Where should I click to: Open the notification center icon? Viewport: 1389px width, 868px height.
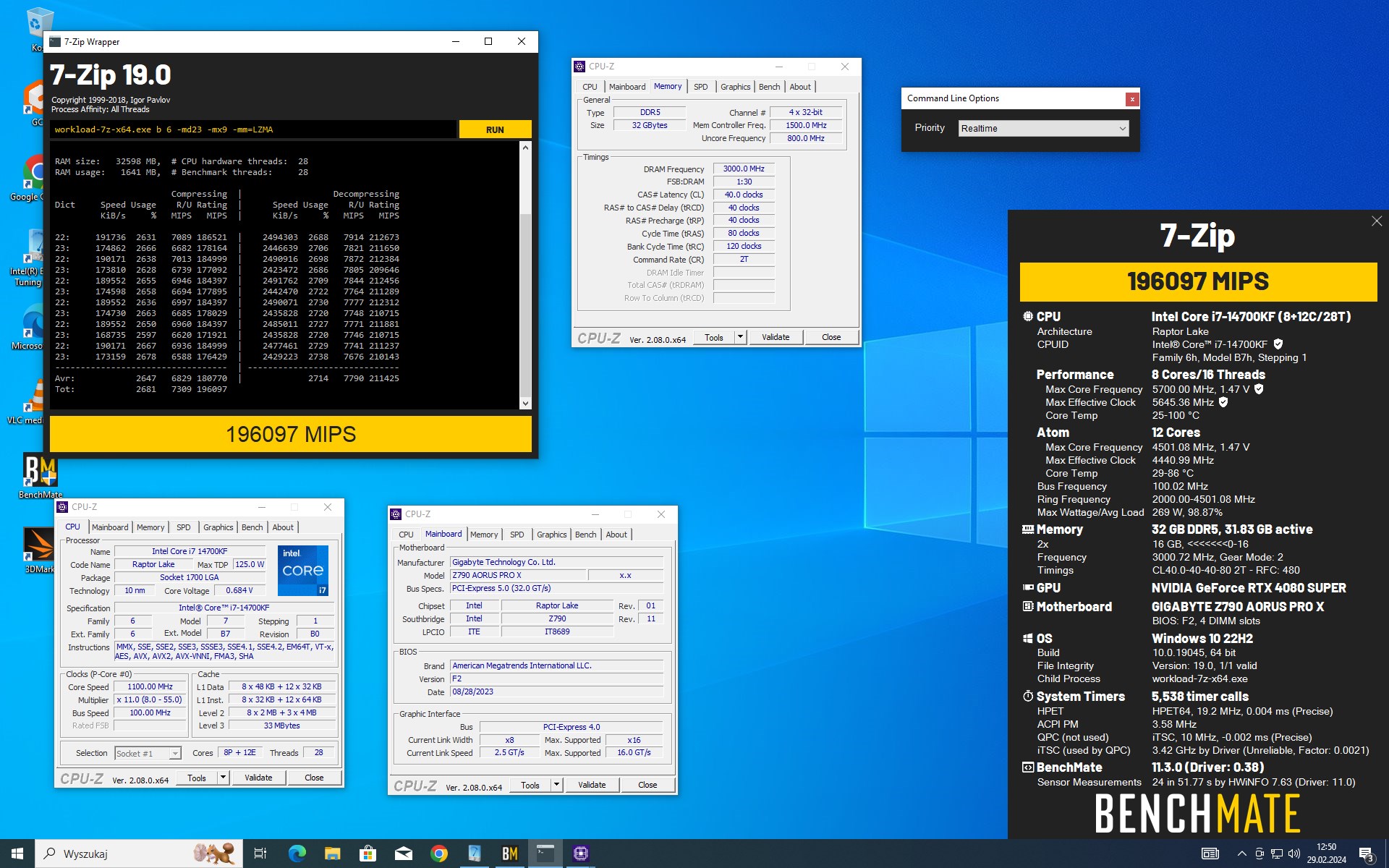coord(1367,854)
